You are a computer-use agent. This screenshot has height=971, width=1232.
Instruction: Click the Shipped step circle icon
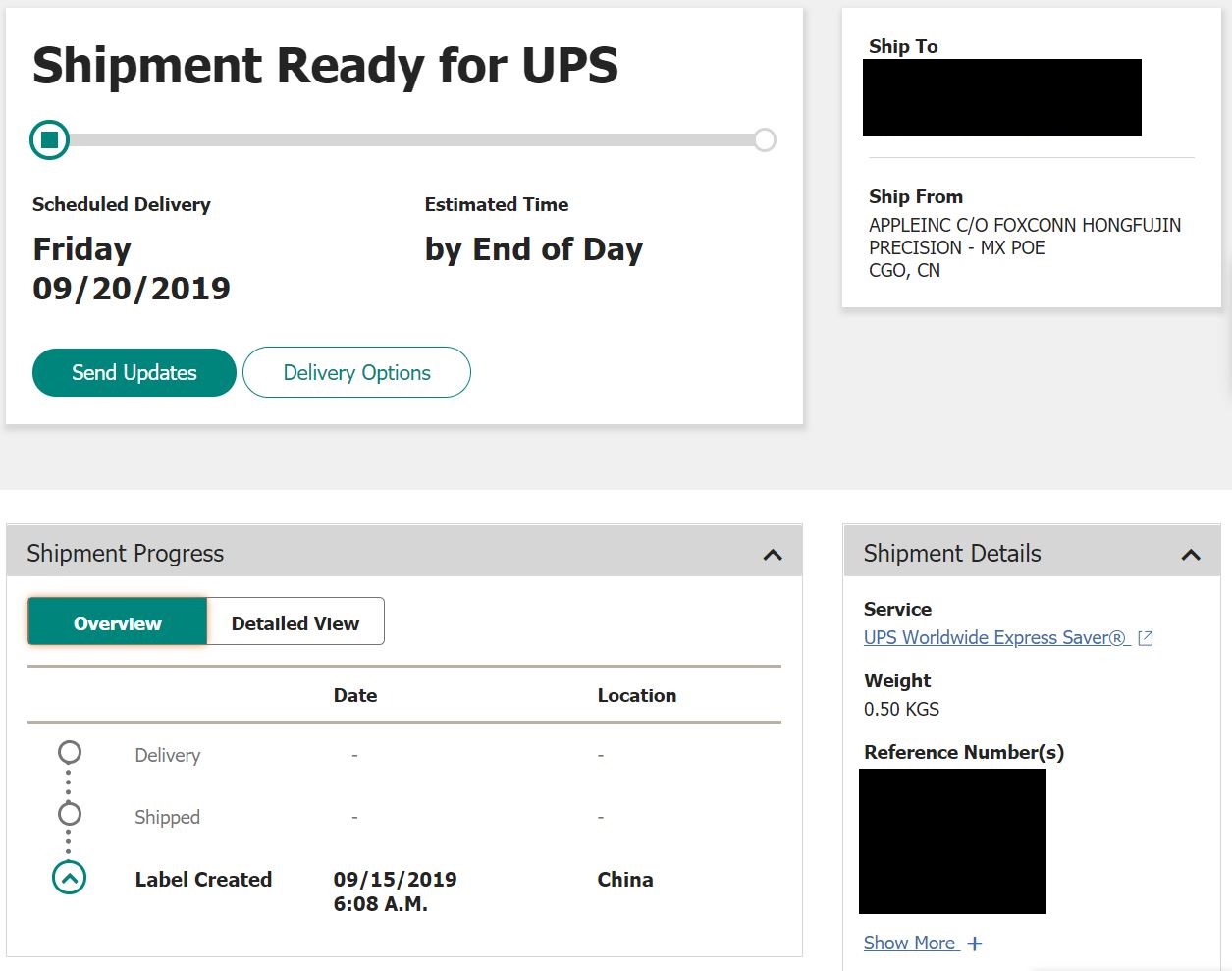tap(70, 815)
